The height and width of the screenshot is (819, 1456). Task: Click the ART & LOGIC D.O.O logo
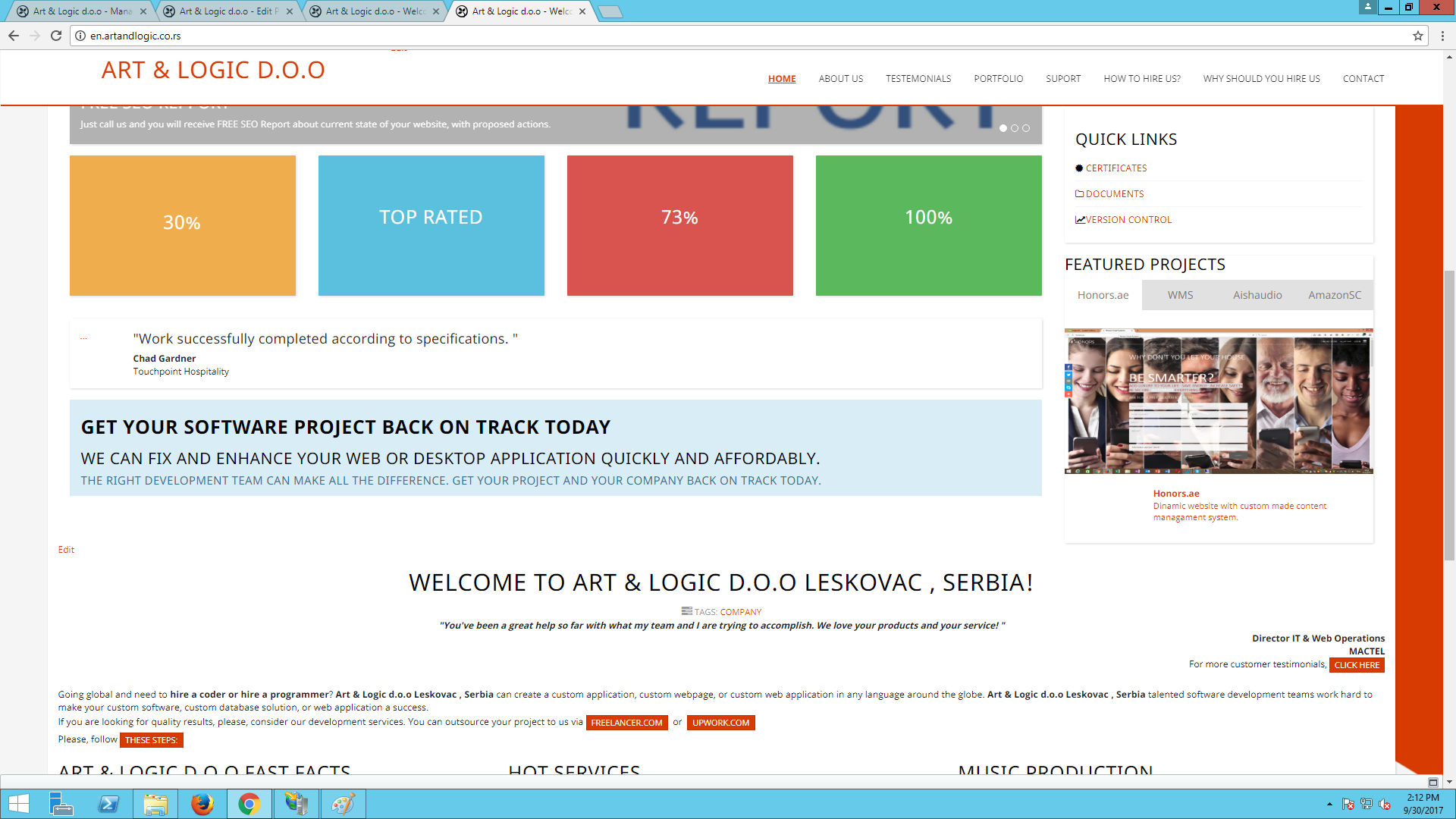click(x=213, y=70)
